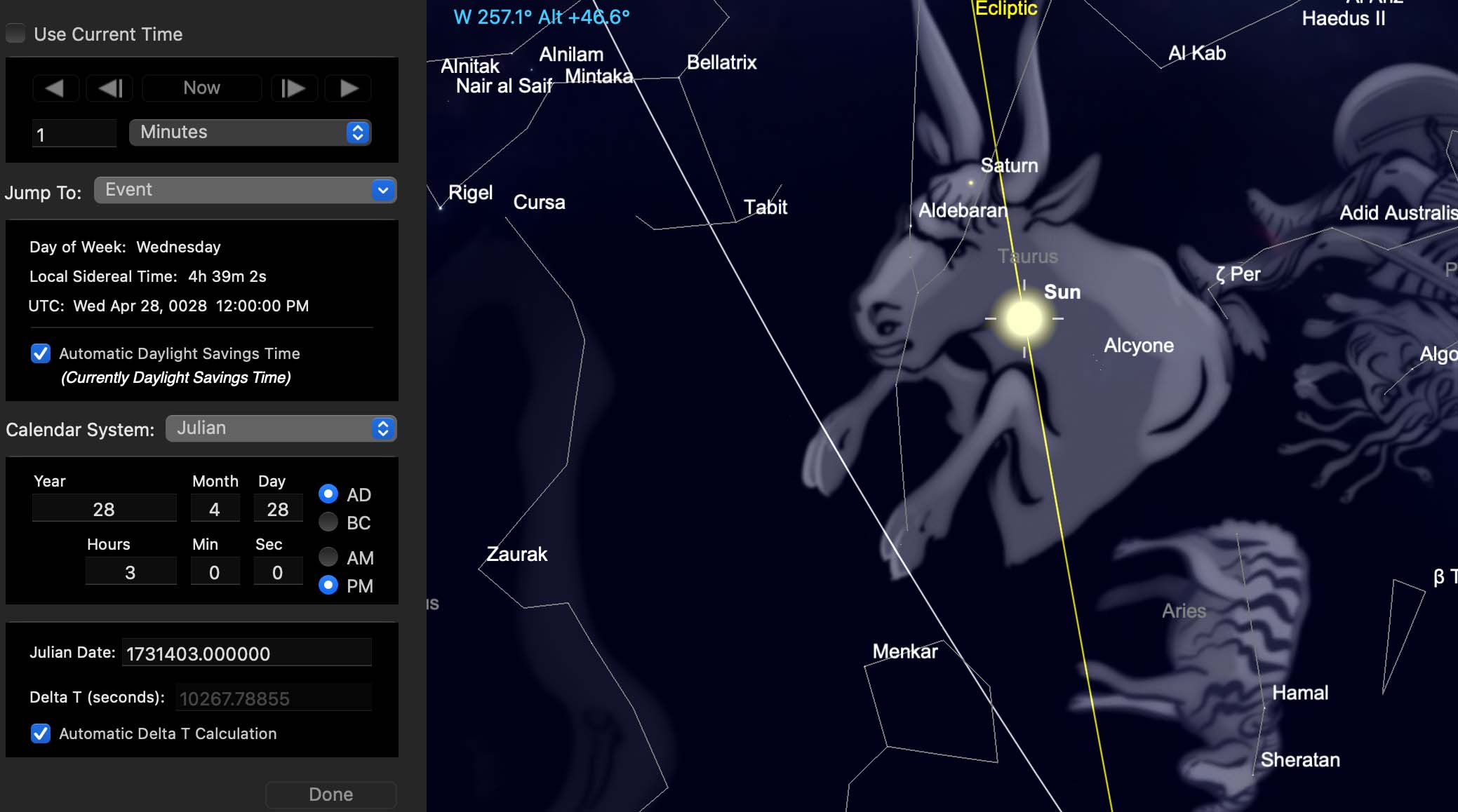Click the run time backward arrow
The image size is (1458, 812).
pos(55,88)
